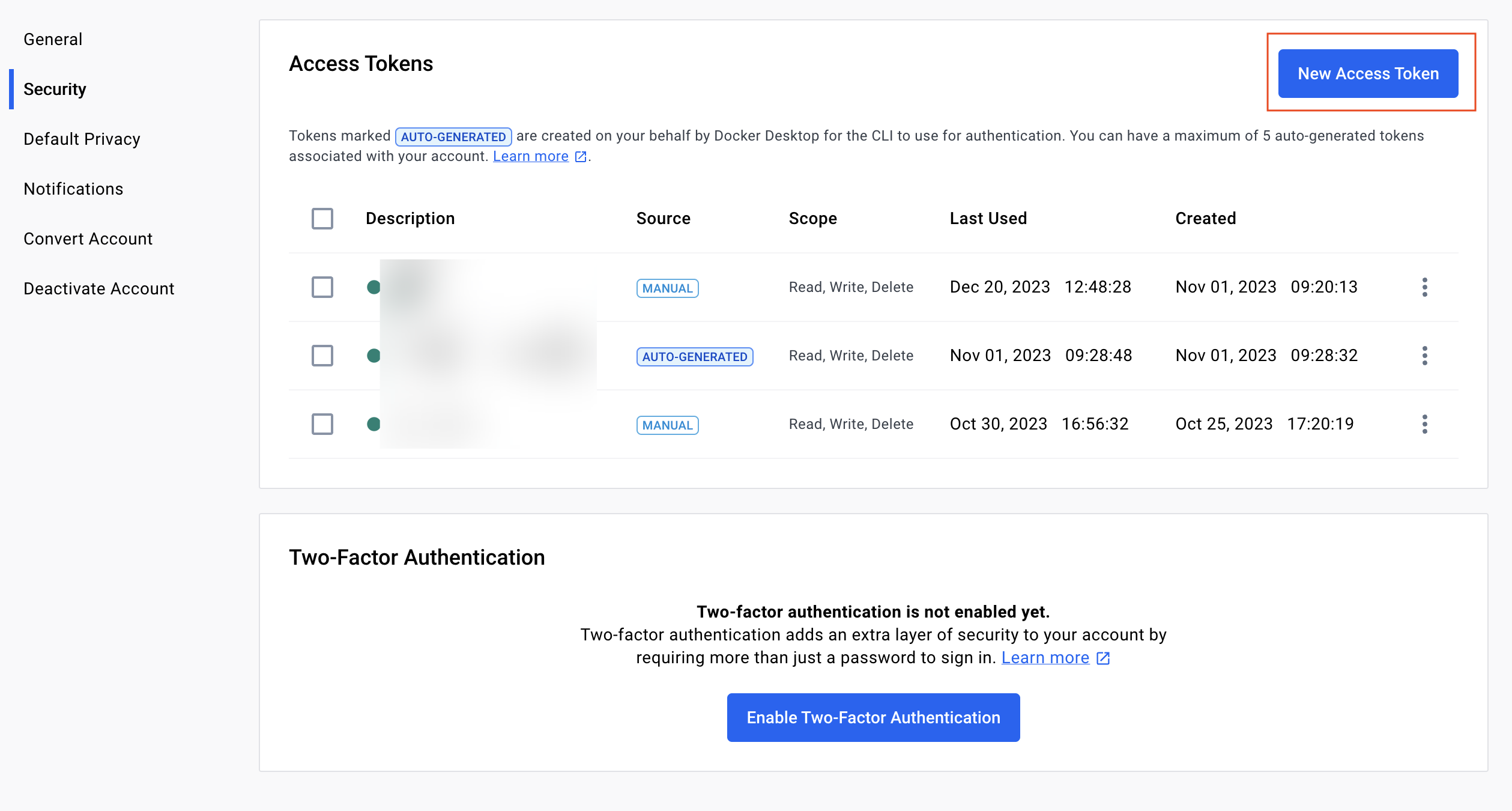Image resolution: width=1512 pixels, height=811 pixels.
Task: Open Default Privacy settings
Action: coord(82,139)
